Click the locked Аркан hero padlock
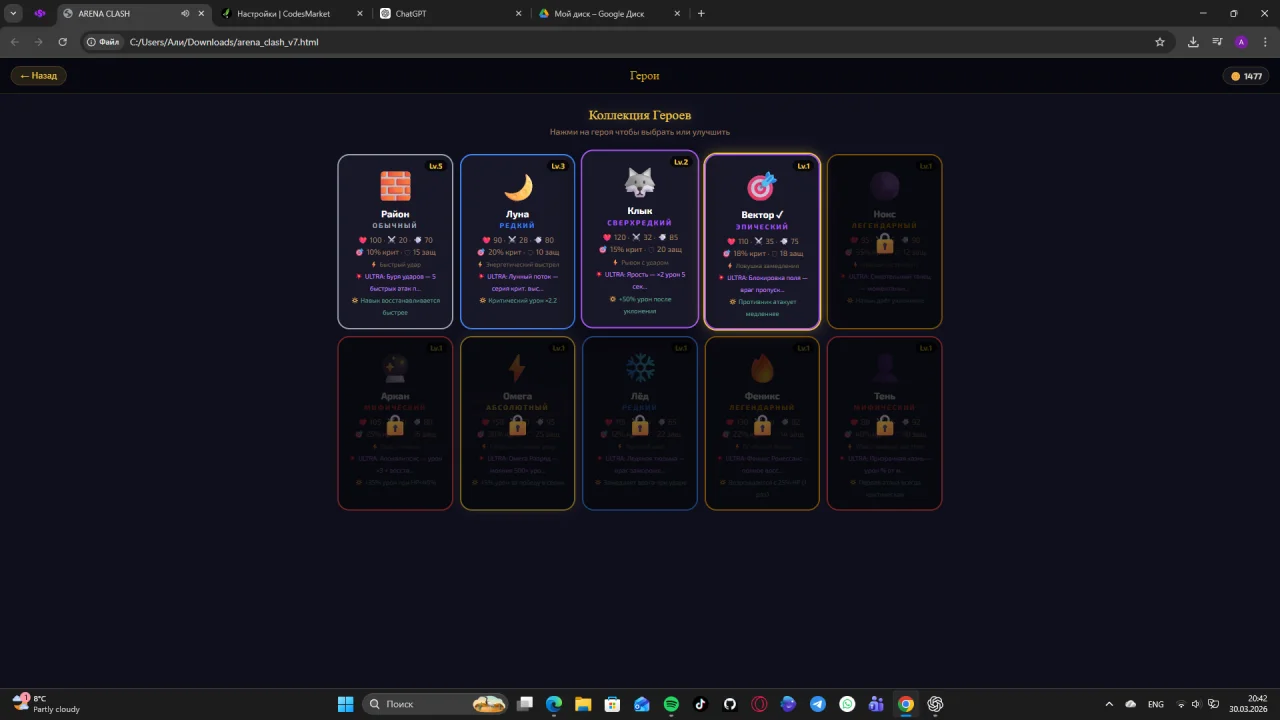The image size is (1280, 720). pos(395,426)
